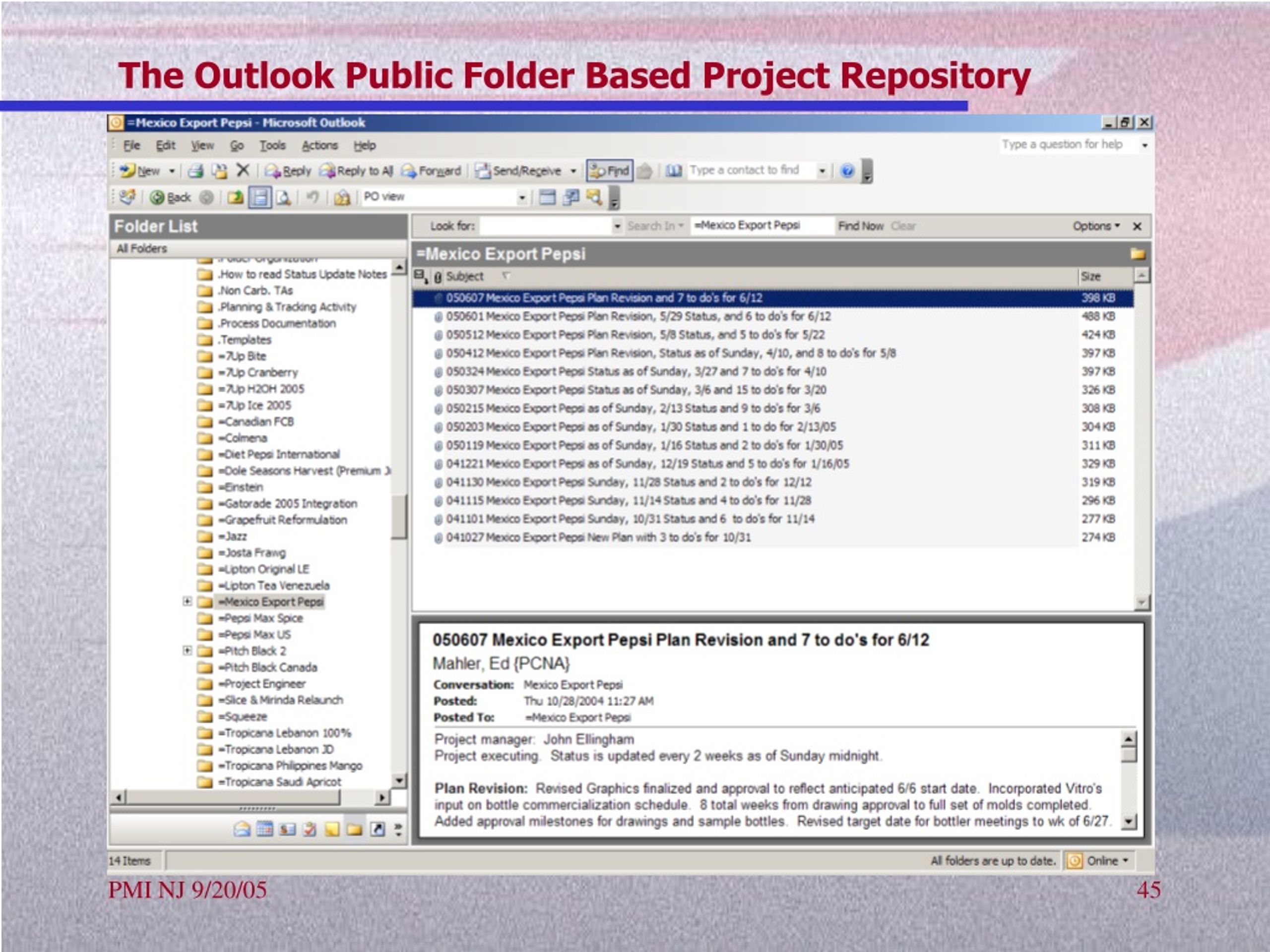Click the Reply to All button
Screen dimensions: 1270x952
[356, 171]
